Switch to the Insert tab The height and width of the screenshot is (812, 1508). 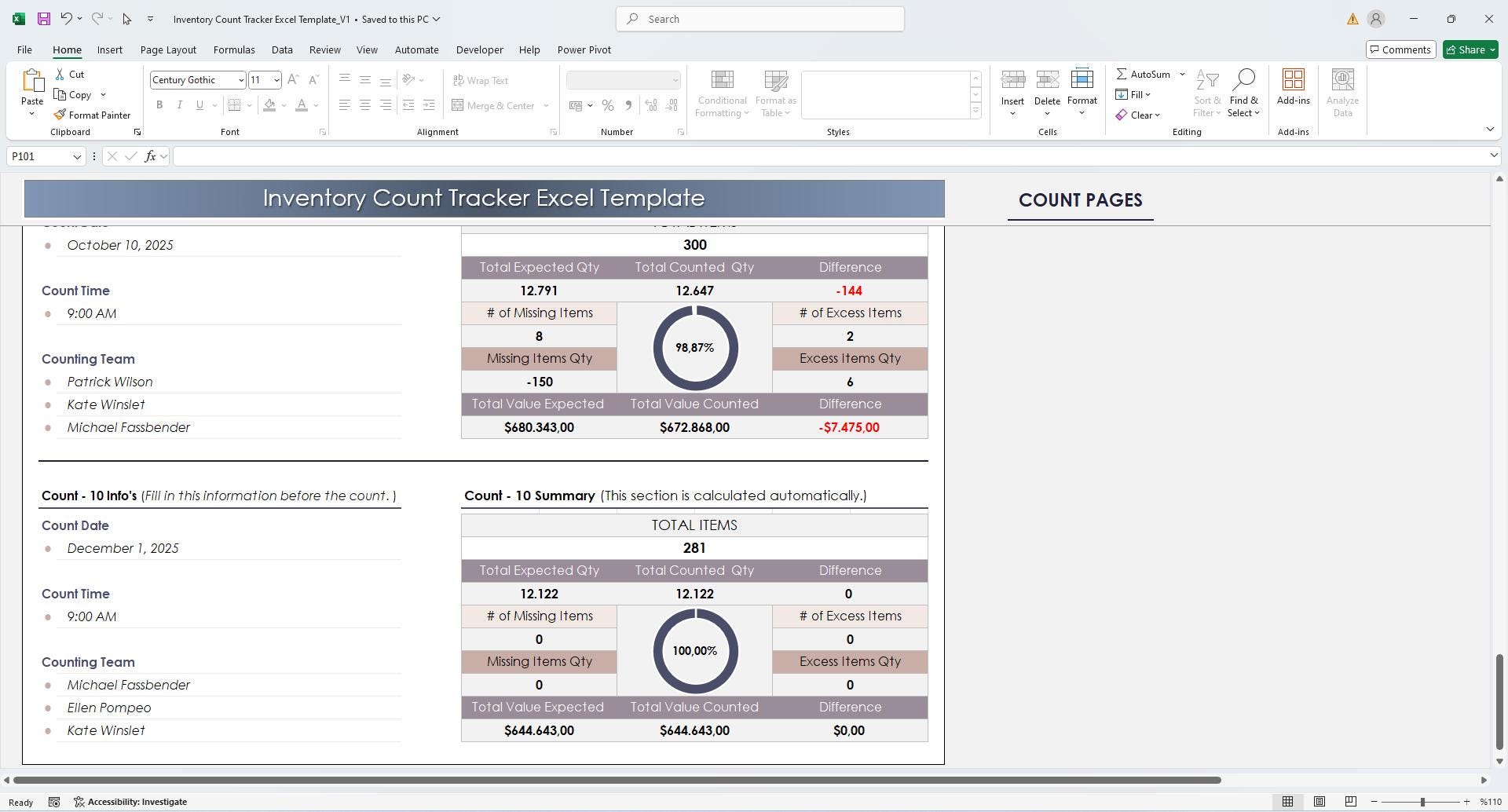110,49
